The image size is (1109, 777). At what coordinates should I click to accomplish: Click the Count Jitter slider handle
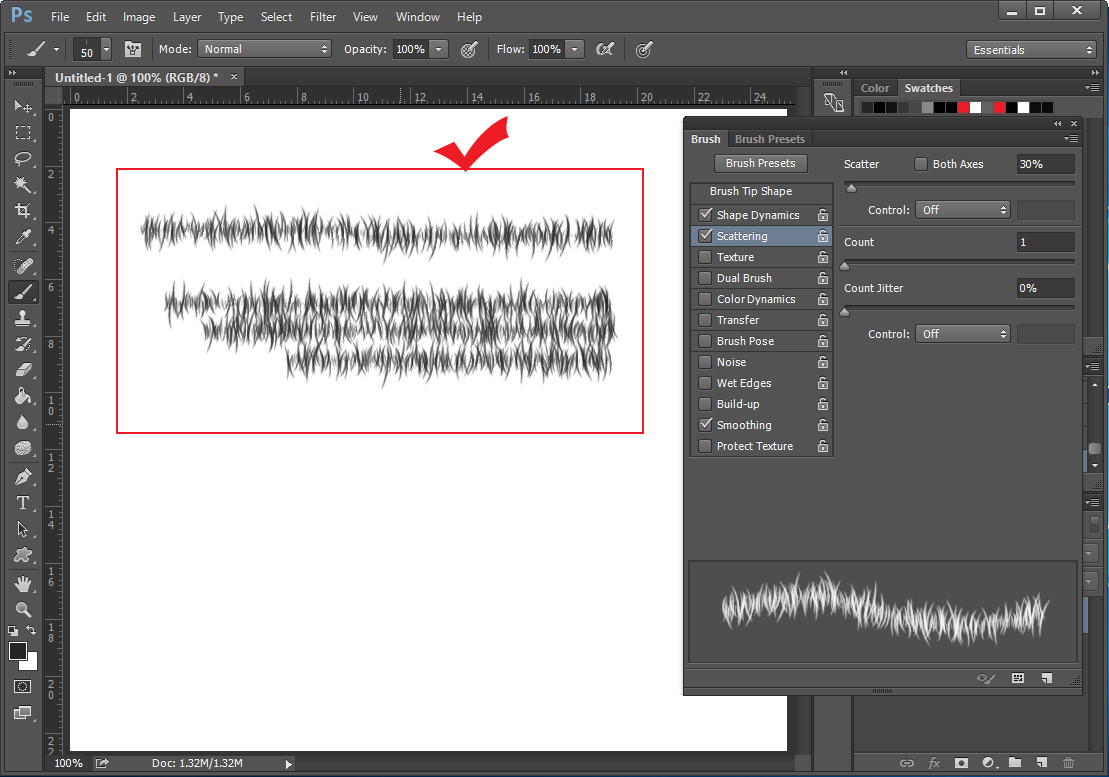(844, 312)
